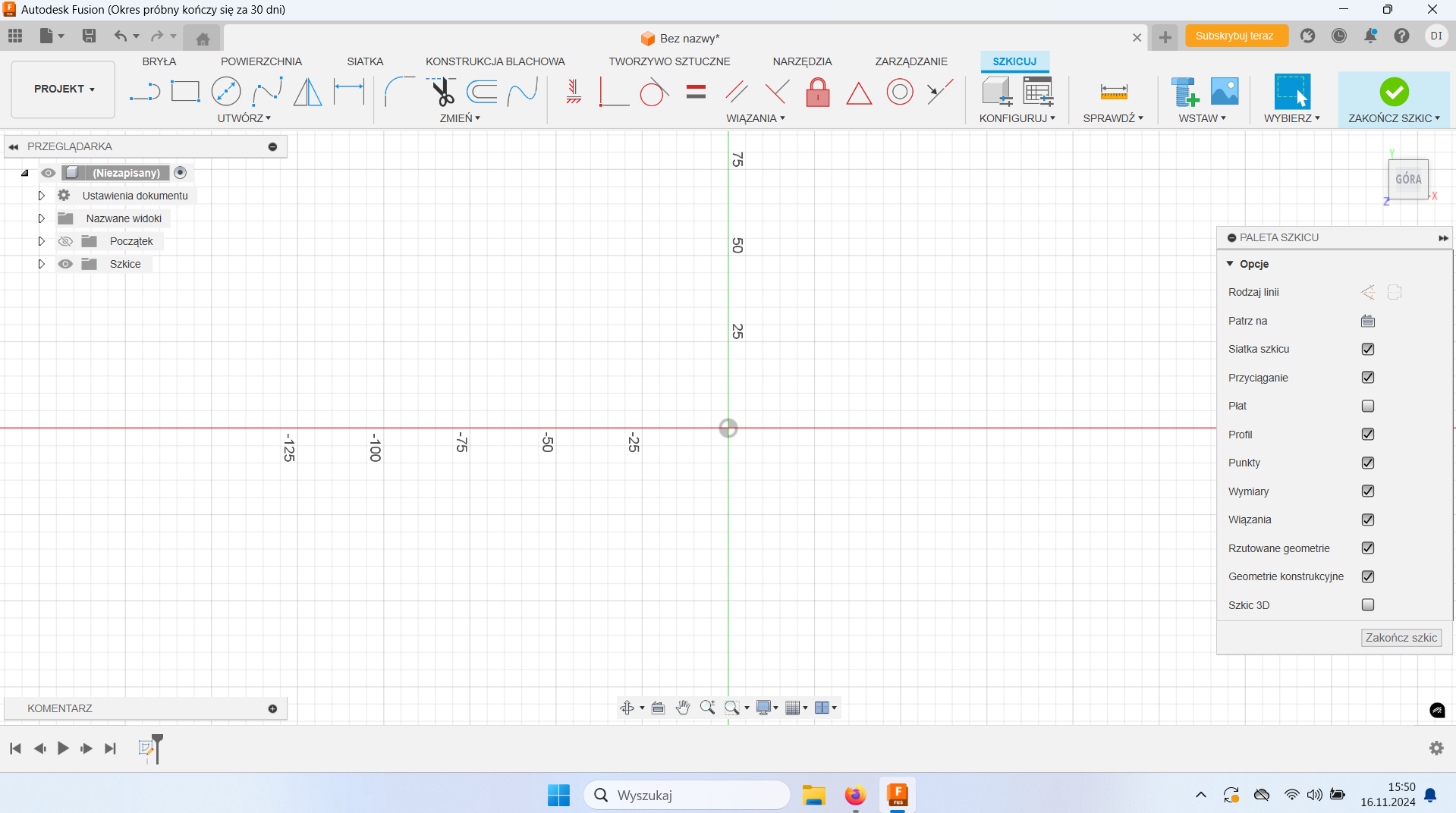Switch to the ZARZĄDZANIE tab
The image size is (1456, 813).
click(x=911, y=61)
